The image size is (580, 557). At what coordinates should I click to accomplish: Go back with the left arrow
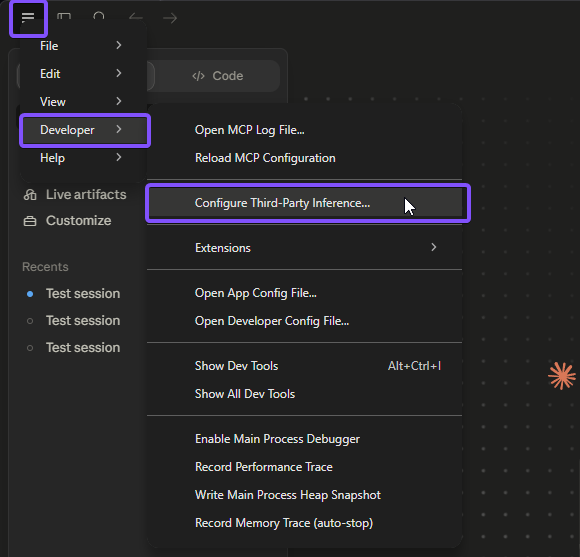coord(136,17)
